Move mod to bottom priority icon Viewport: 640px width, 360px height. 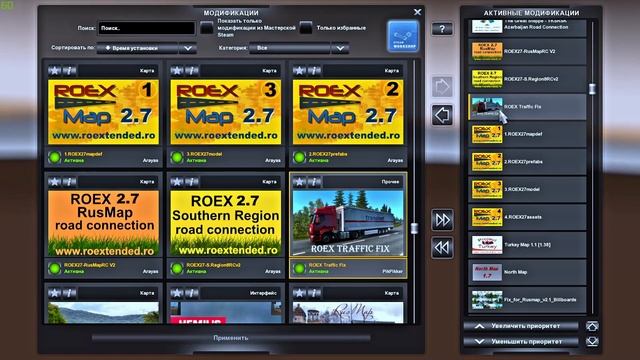pyautogui.click(x=592, y=341)
